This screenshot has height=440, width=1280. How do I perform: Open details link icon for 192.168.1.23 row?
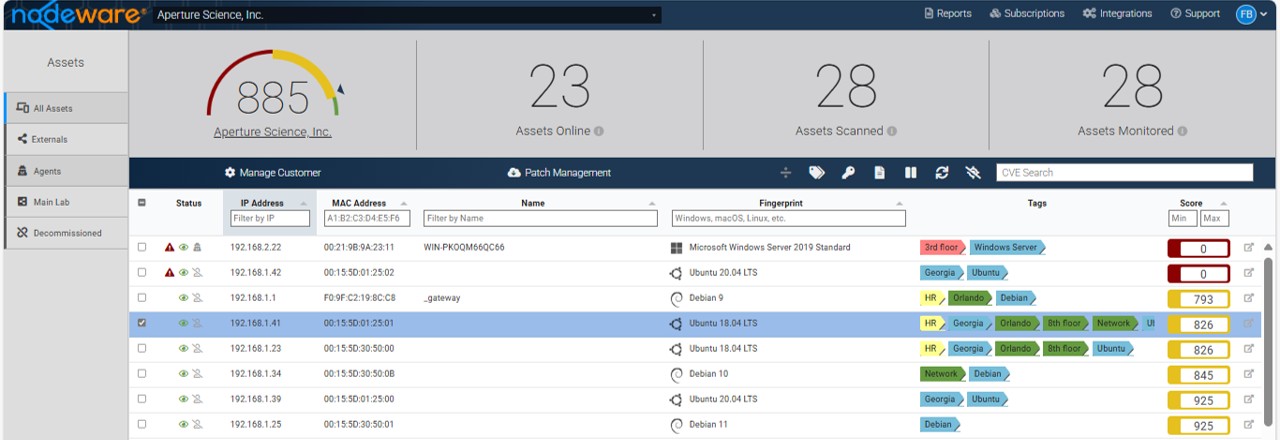[x=1248, y=348]
